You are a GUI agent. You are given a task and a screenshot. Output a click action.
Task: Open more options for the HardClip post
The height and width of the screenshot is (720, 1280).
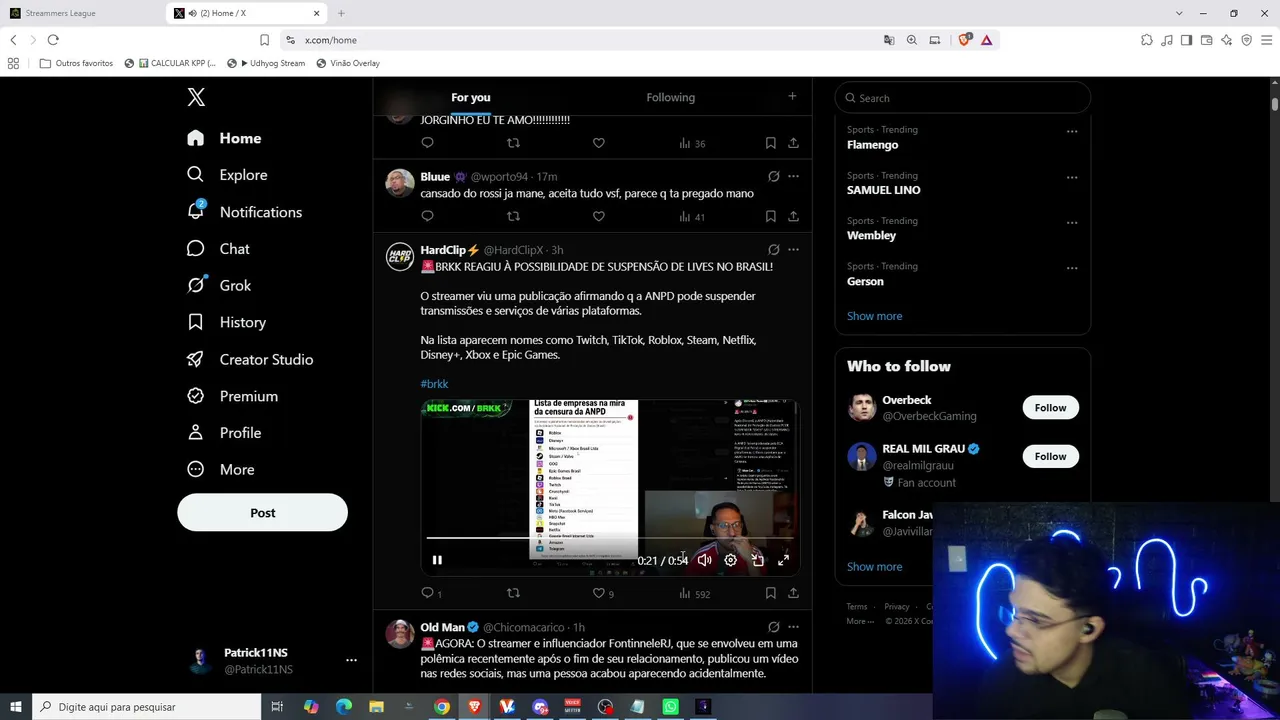(x=793, y=250)
